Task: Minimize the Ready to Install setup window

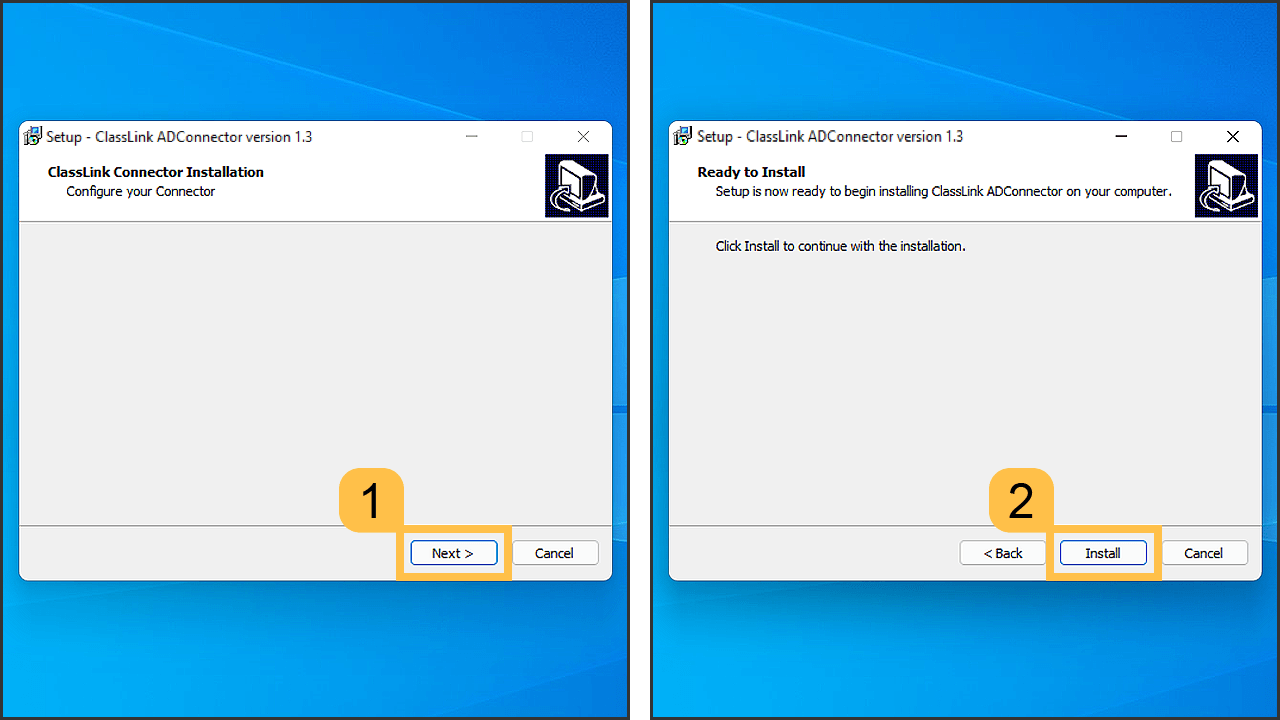Action: pyautogui.click(x=1121, y=137)
